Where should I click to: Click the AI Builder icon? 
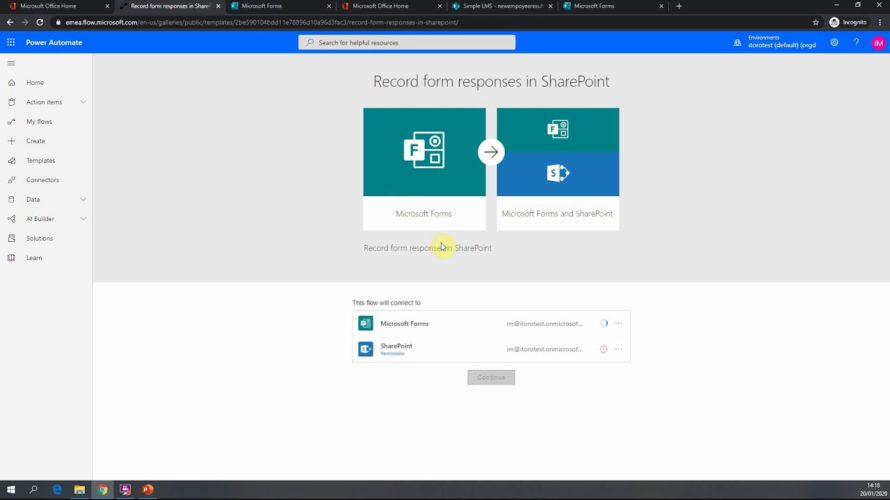click(x=11, y=219)
